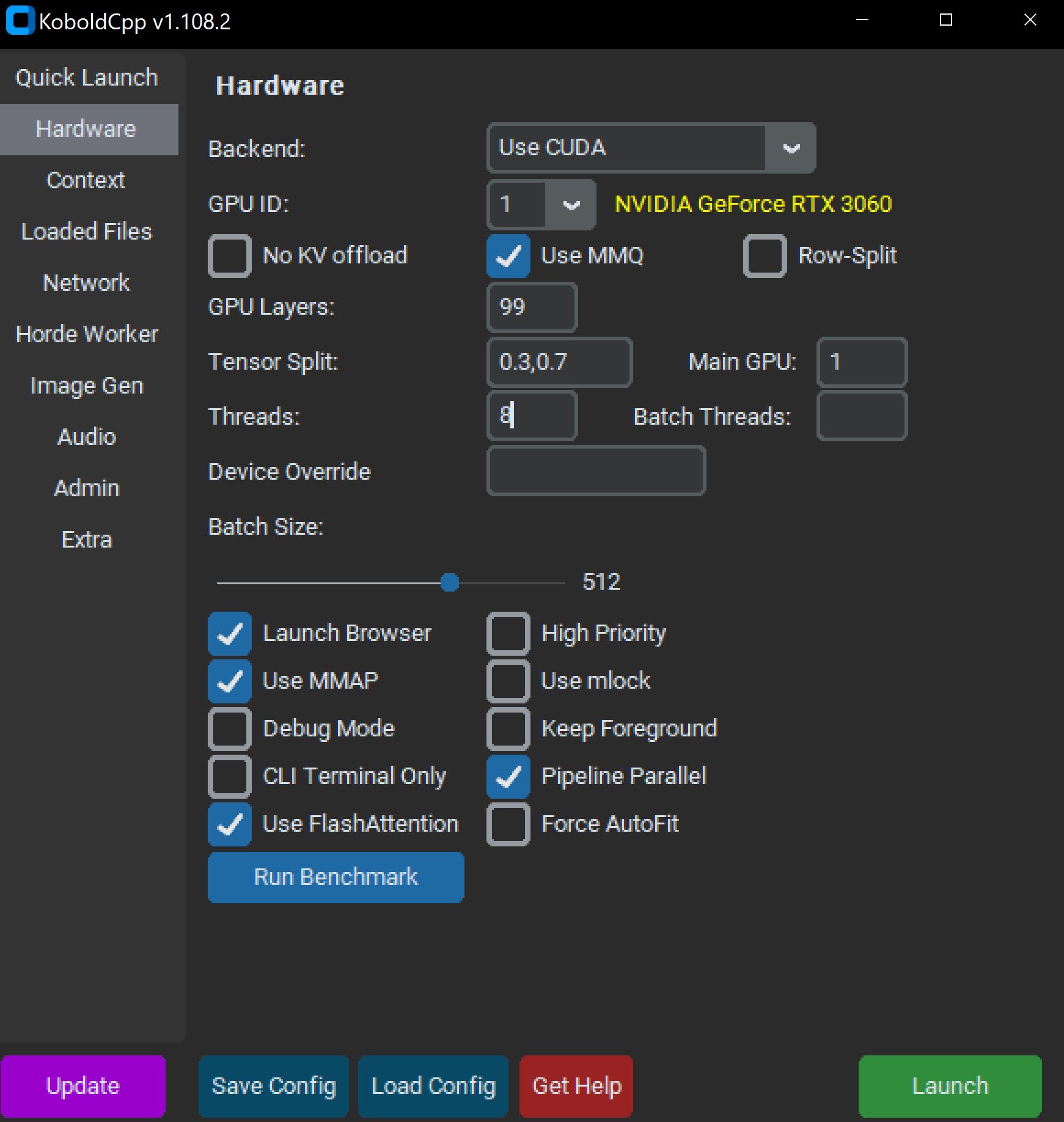Enable the Debug Mode checkbox
Screen dimensions: 1064x1122
(x=230, y=728)
